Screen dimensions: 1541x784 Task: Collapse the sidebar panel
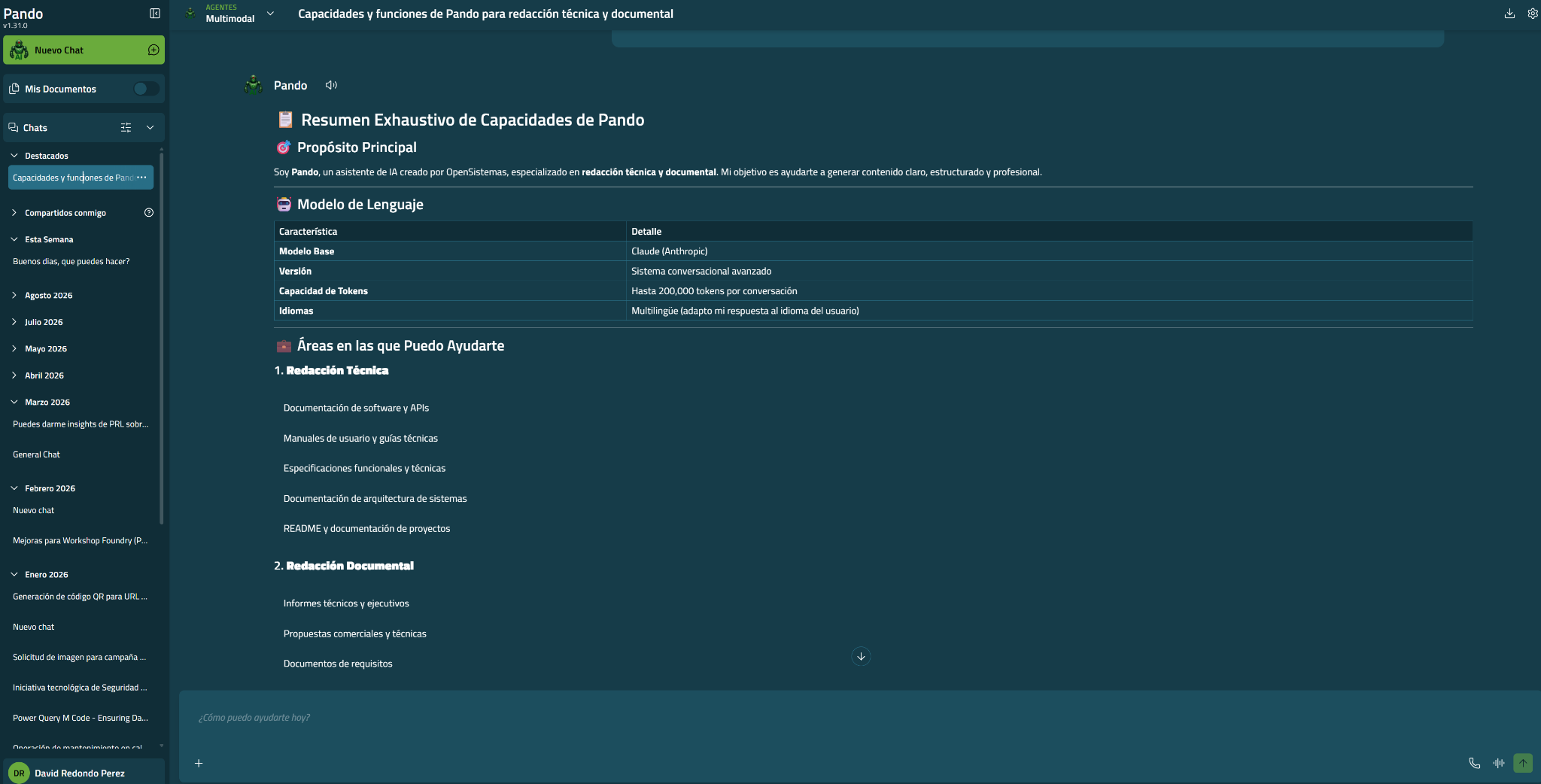click(155, 14)
